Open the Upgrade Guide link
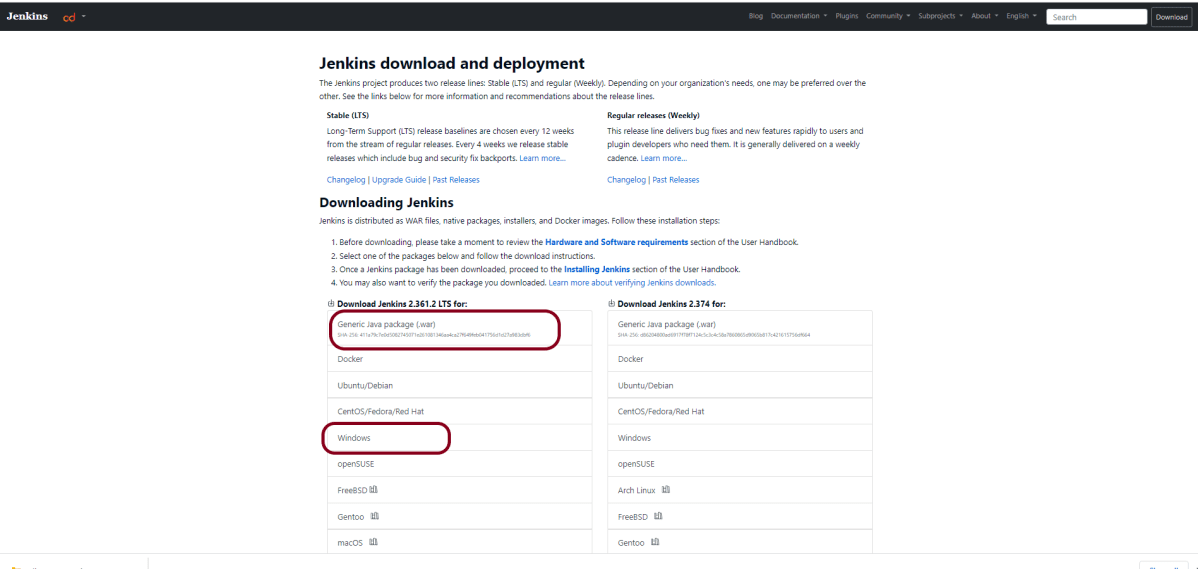 [x=399, y=180]
